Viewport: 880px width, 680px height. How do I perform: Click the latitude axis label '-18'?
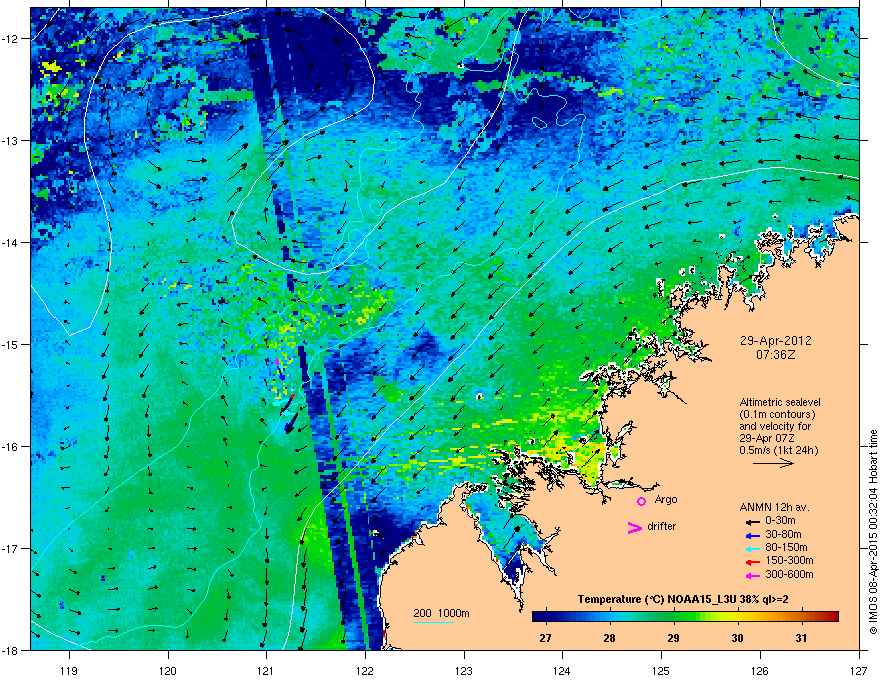tap(11, 650)
